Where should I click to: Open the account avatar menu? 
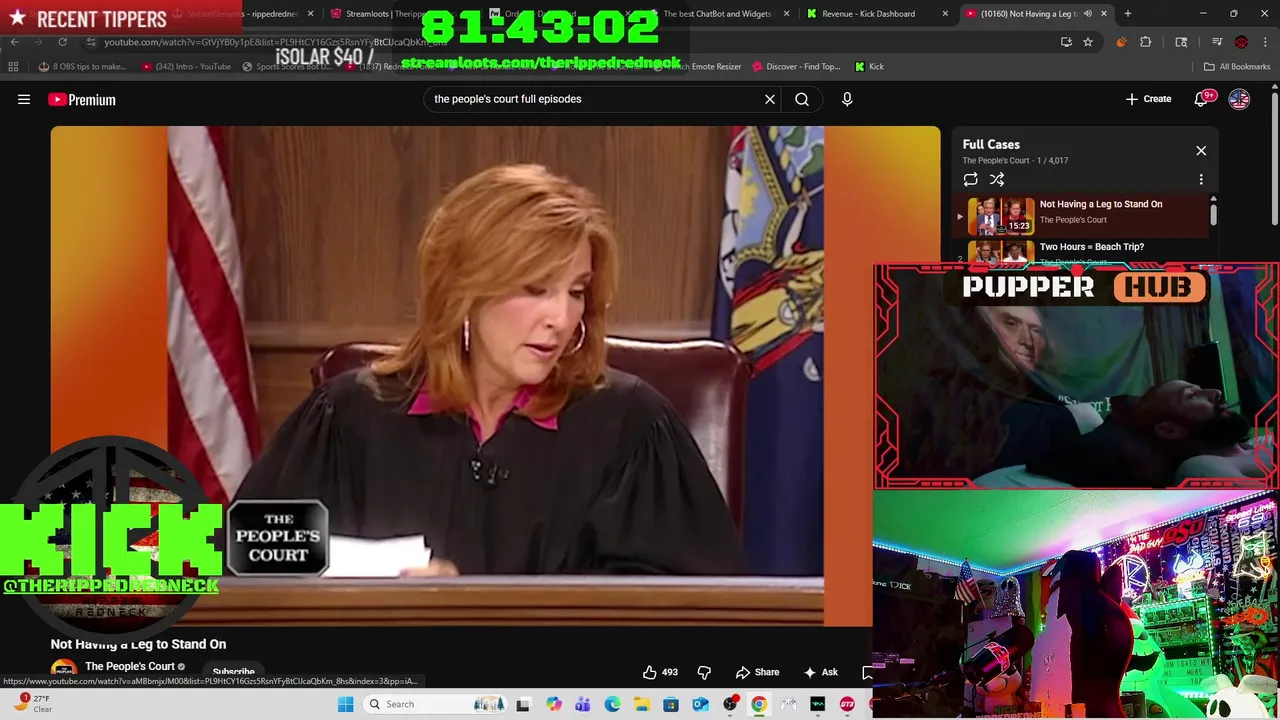point(1239,99)
